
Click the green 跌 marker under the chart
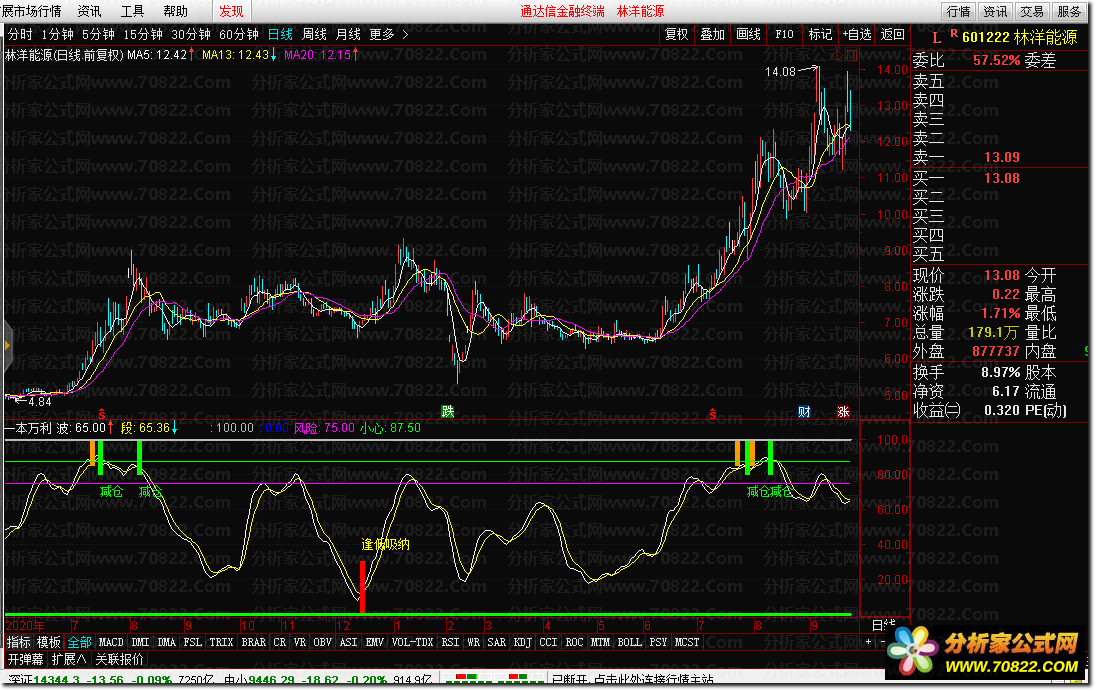[x=448, y=411]
